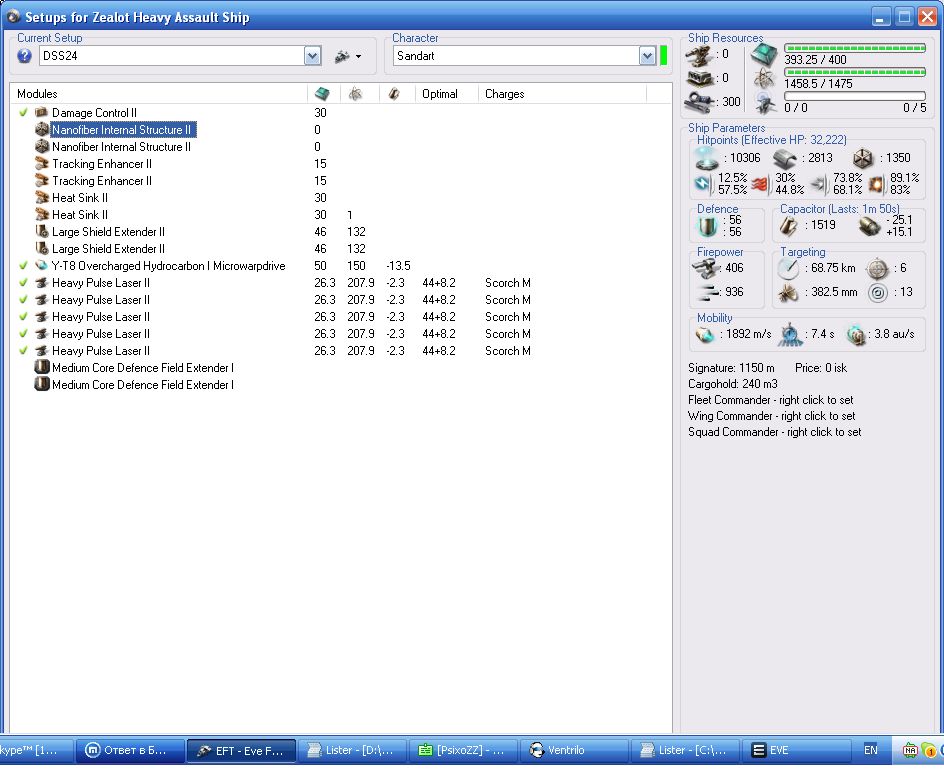The image size is (944, 775).
Task: Click the capacitor recharge icon showing -25.1
Action: pyautogui.click(x=869, y=226)
